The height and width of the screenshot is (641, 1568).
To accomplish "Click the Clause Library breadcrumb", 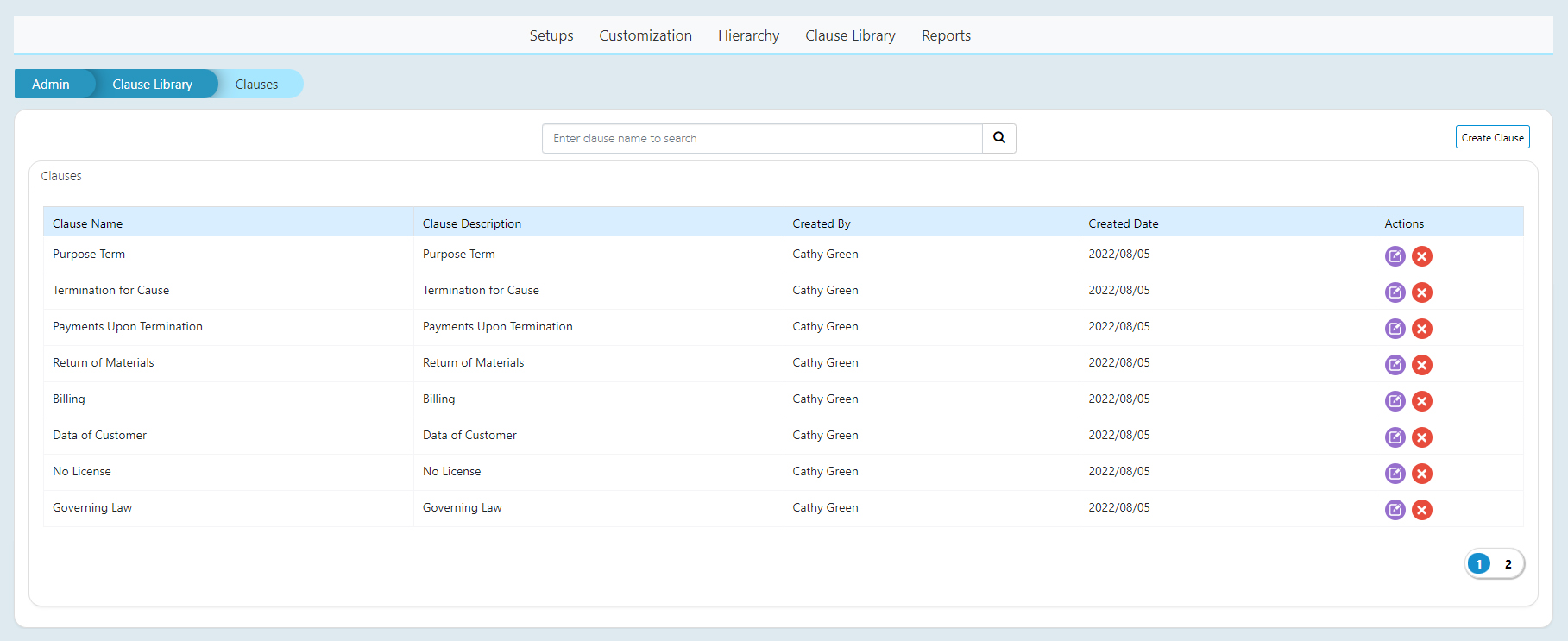I will click(x=152, y=85).
